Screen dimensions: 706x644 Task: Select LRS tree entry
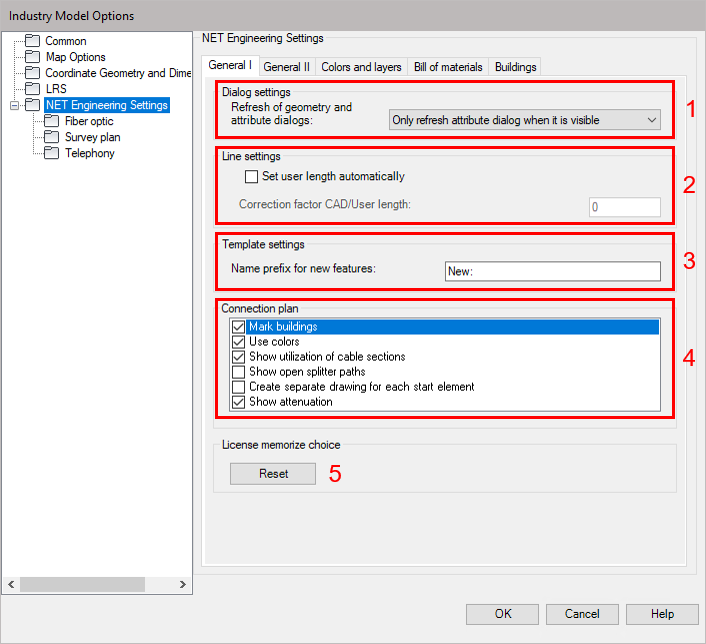click(x=56, y=89)
